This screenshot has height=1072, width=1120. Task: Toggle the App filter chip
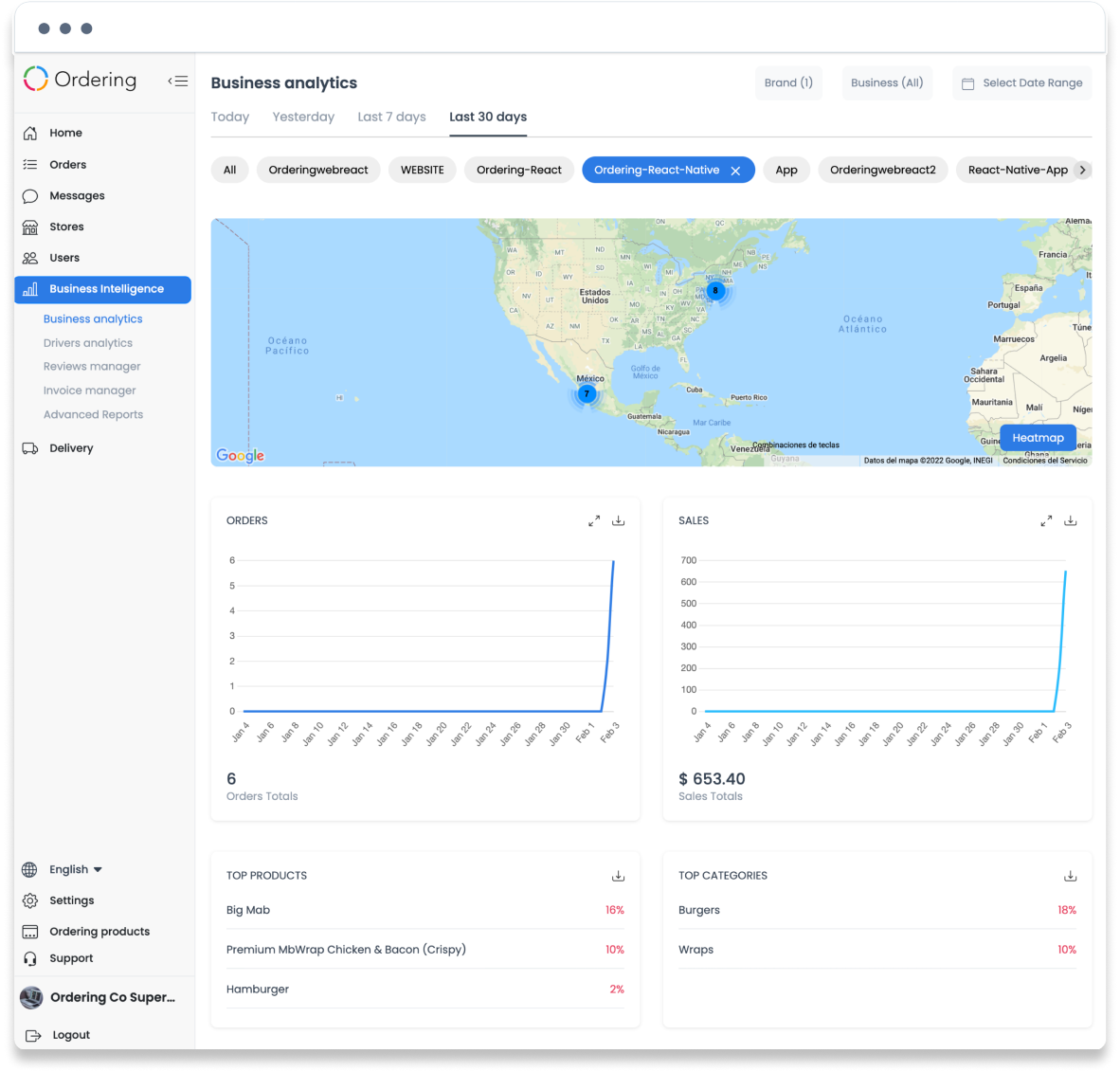click(786, 170)
